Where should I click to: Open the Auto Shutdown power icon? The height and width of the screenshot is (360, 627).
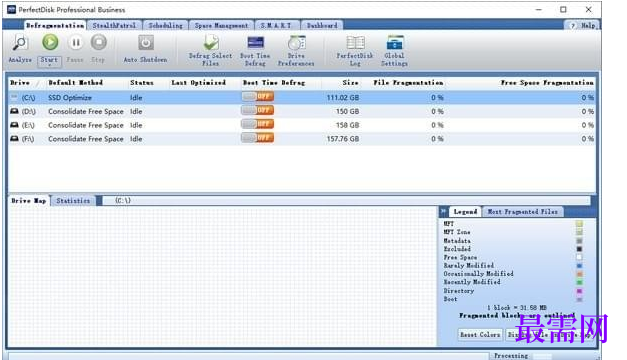click(x=146, y=42)
